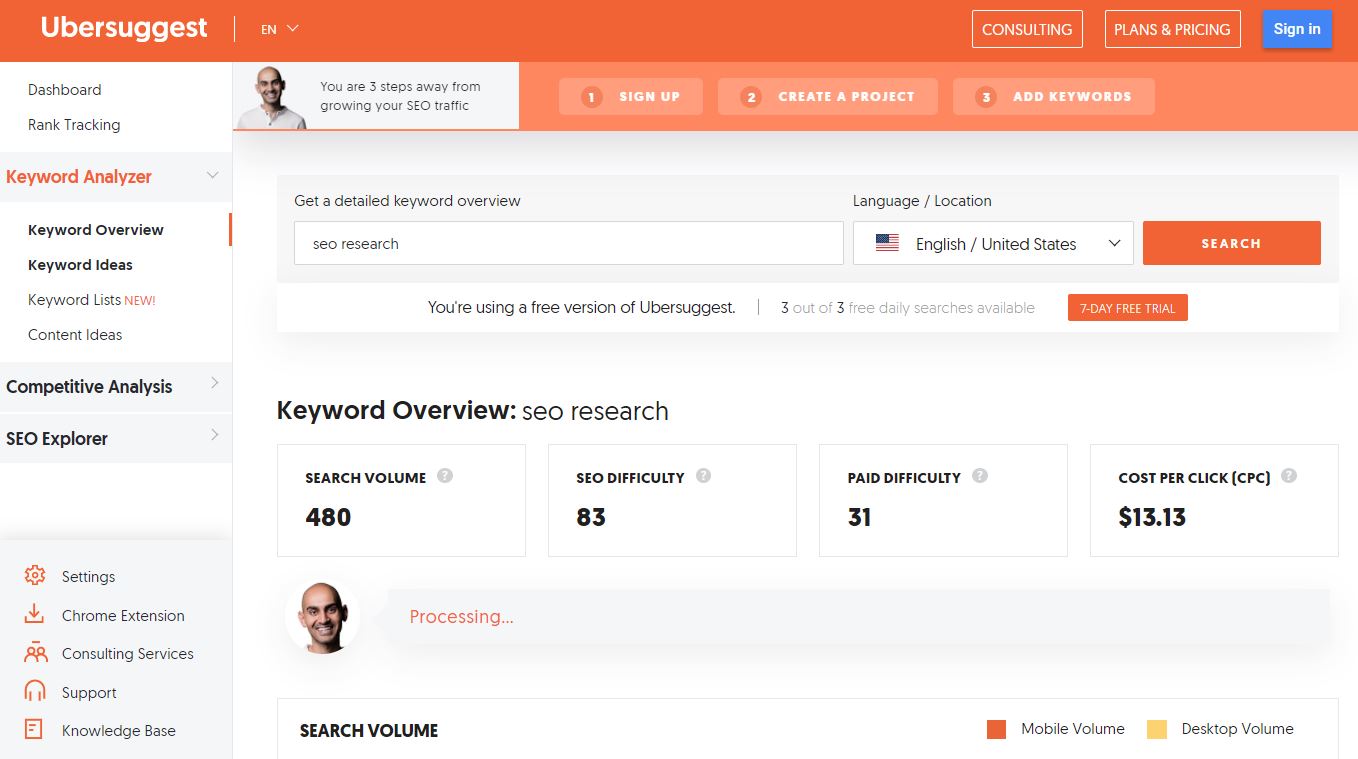
Task: Click the Knowledge Base document icon
Action: [35, 729]
